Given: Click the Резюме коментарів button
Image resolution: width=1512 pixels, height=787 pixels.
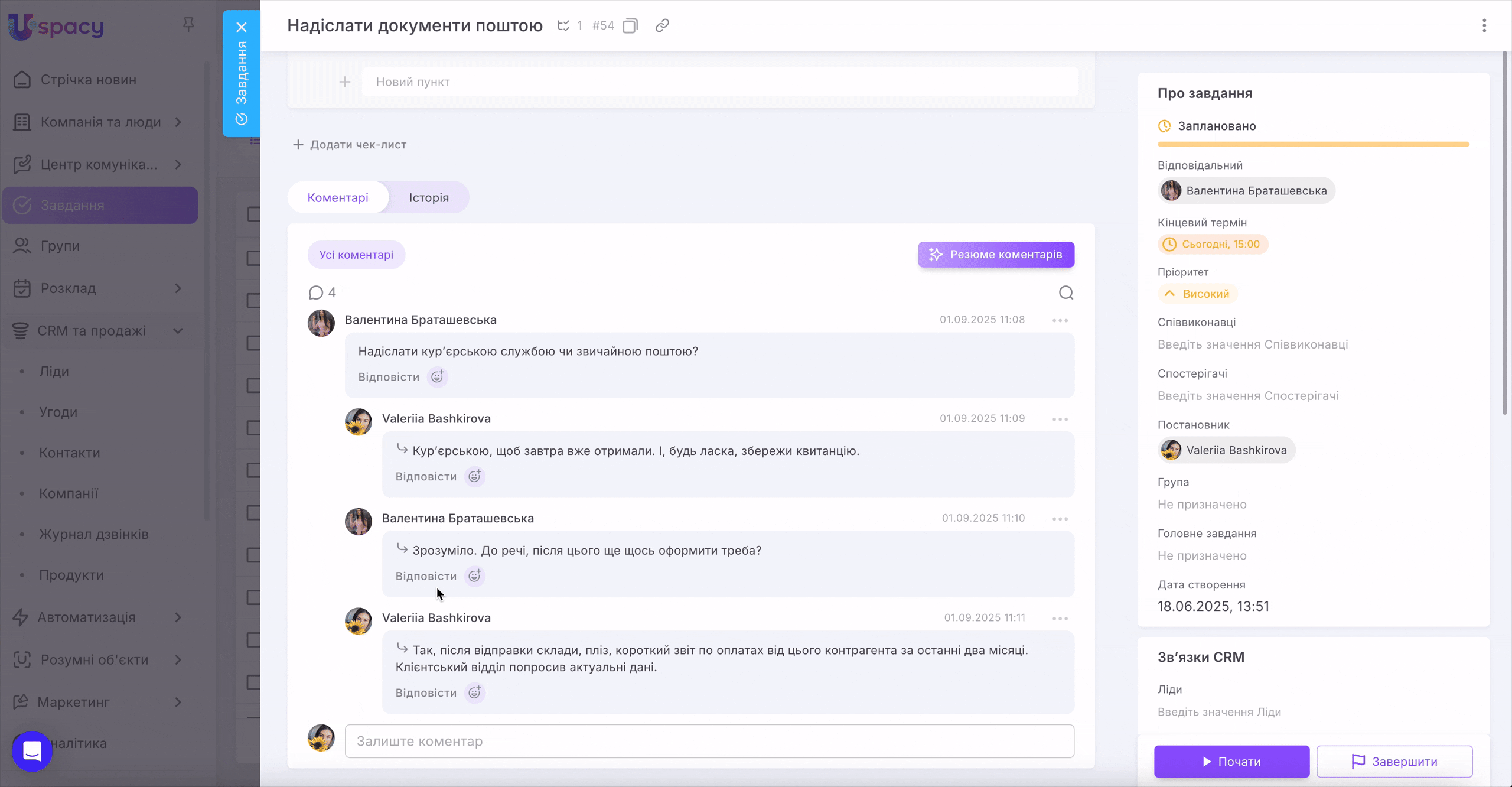Looking at the screenshot, I should [996, 254].
